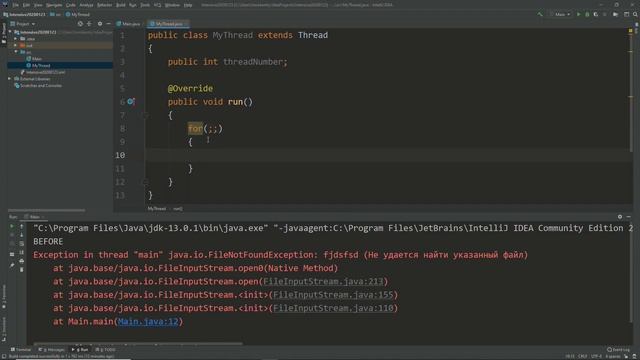Open the Edit menu
Viewport: 640px width, 360px height.
[x=26, y=5]
